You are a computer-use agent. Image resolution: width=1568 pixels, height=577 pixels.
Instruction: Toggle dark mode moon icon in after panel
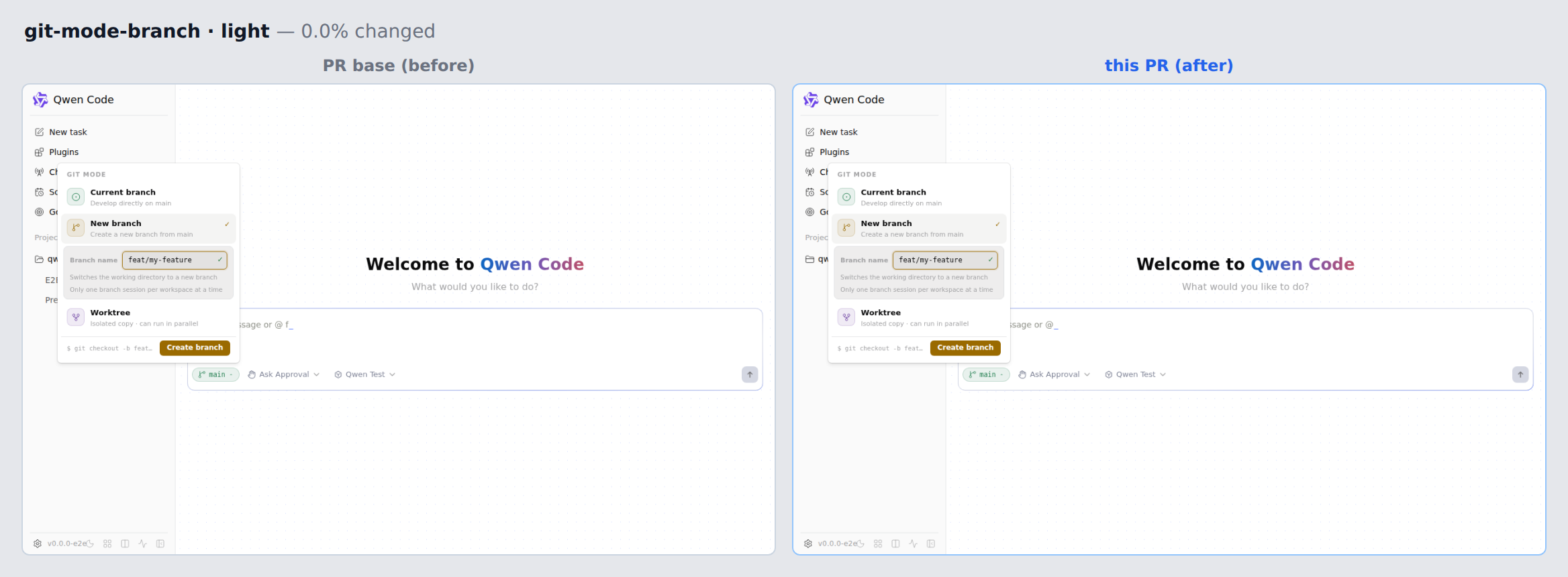[x=861, y=543]
